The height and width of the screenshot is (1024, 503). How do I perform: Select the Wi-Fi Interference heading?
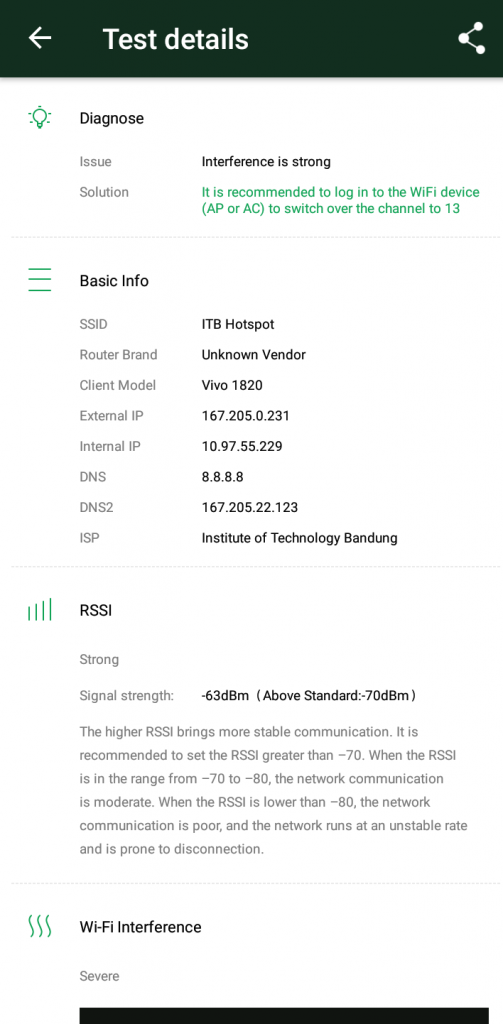pyautogui.click(x=140, y=927)
